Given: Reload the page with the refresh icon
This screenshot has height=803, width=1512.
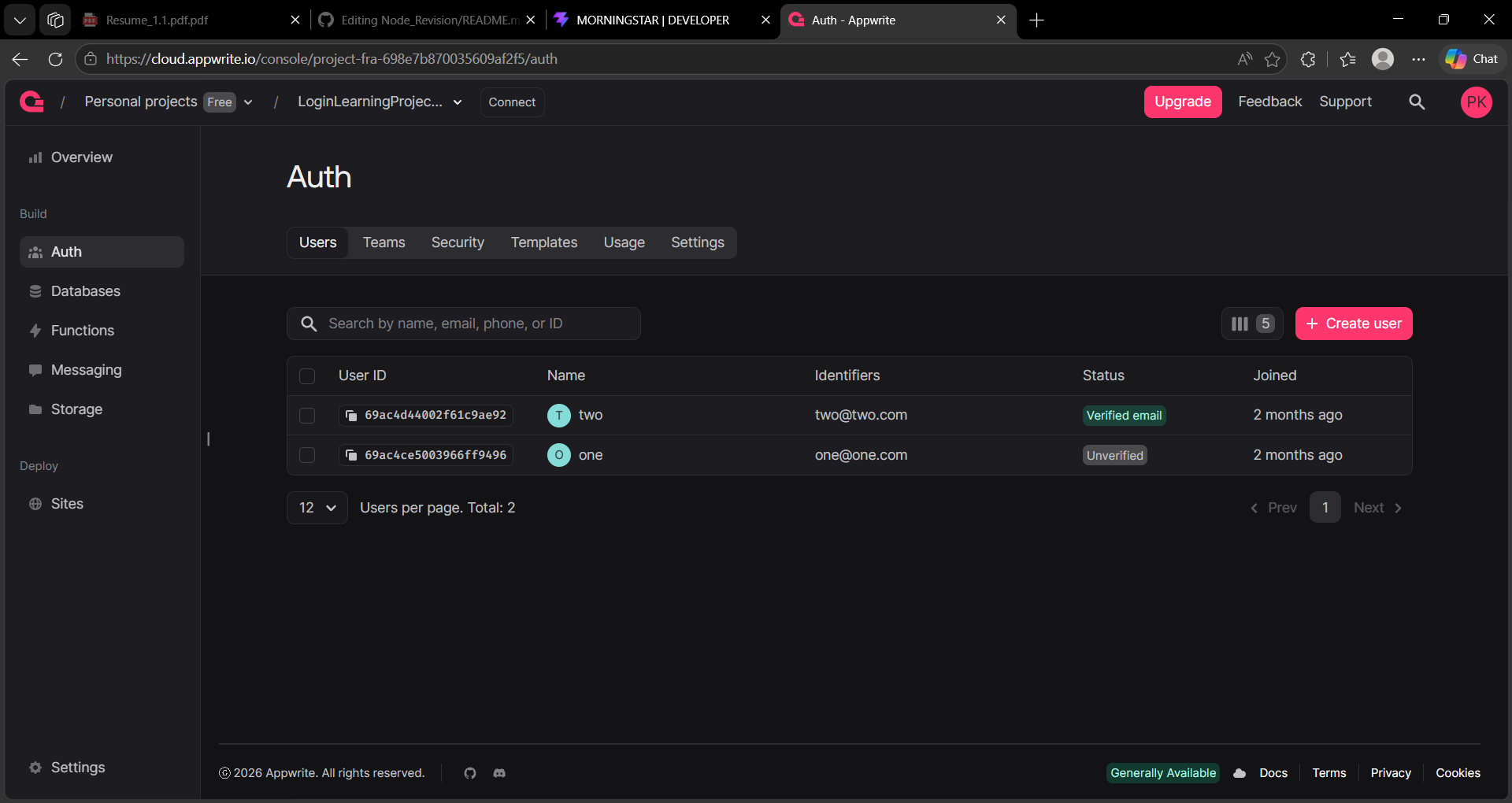Looking at the screenshot, I should [55, 59].
